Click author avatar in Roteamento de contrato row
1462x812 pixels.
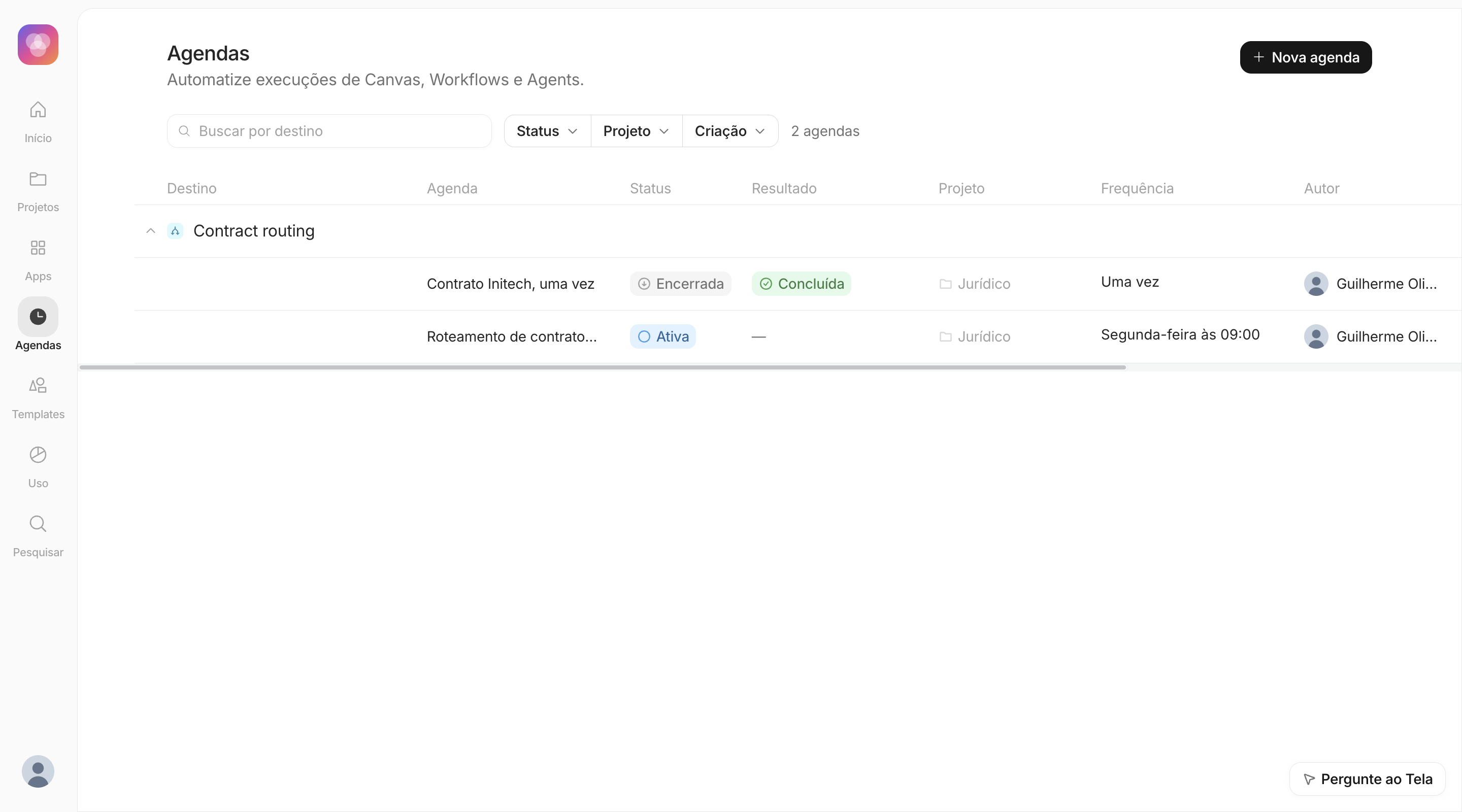coord(1316,336)
